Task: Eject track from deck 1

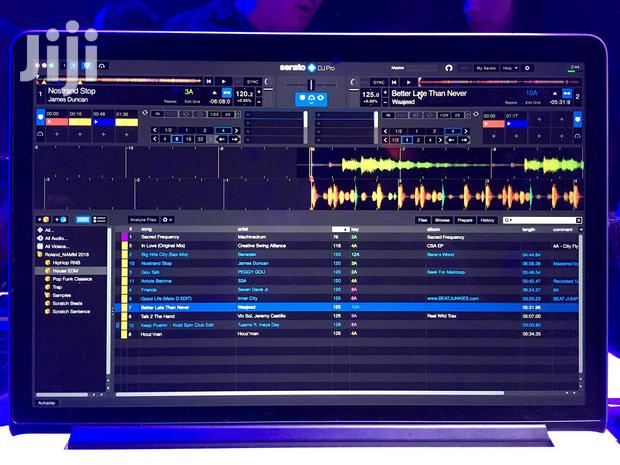Action: click(x=214, y=93)
